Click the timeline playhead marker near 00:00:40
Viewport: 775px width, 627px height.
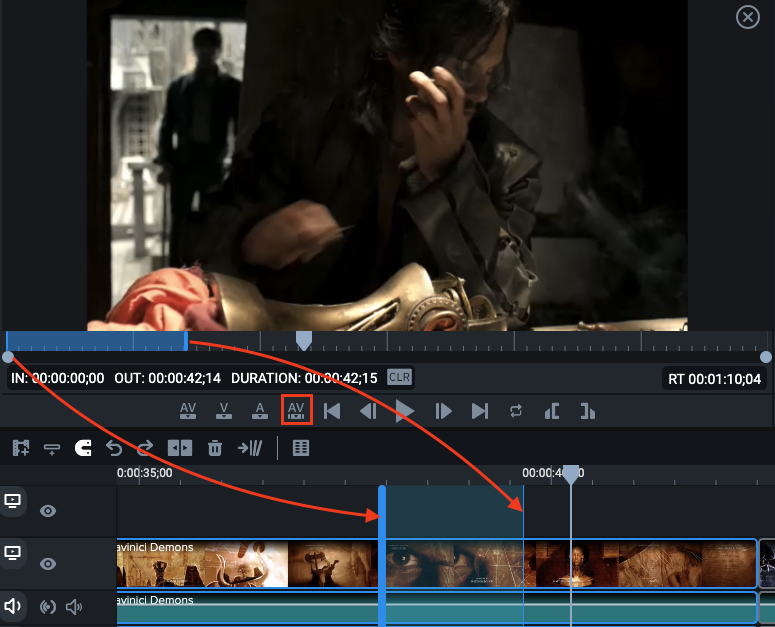[571, 475]
